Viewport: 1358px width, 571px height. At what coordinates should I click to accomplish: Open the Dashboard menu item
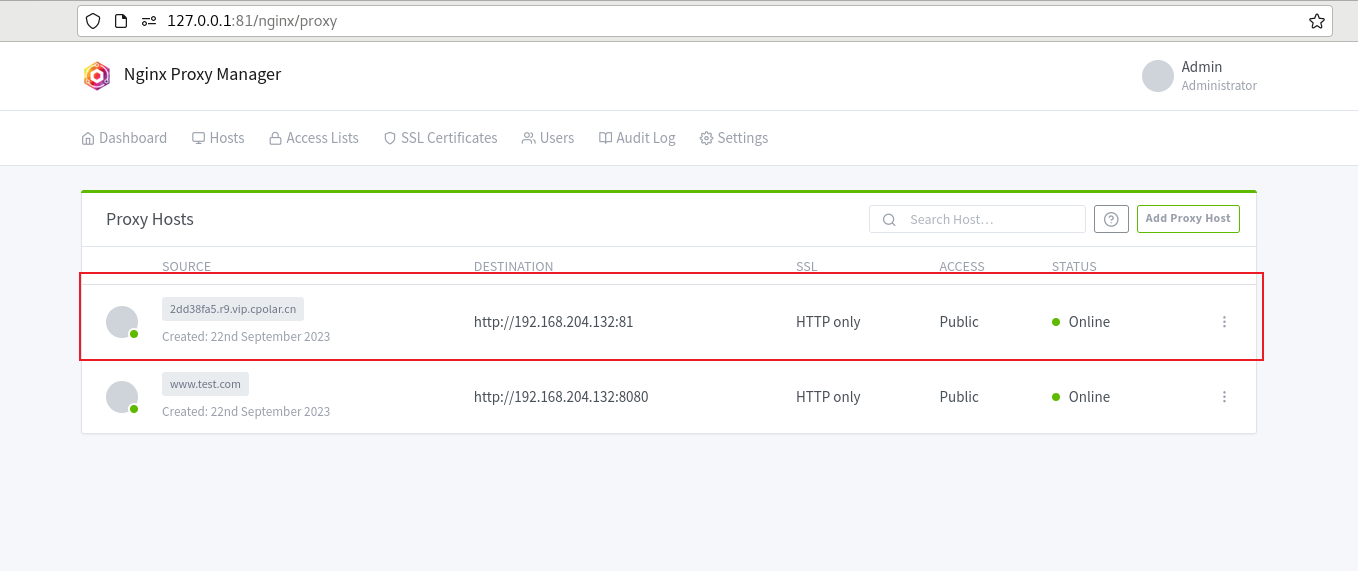pos(124,138)
